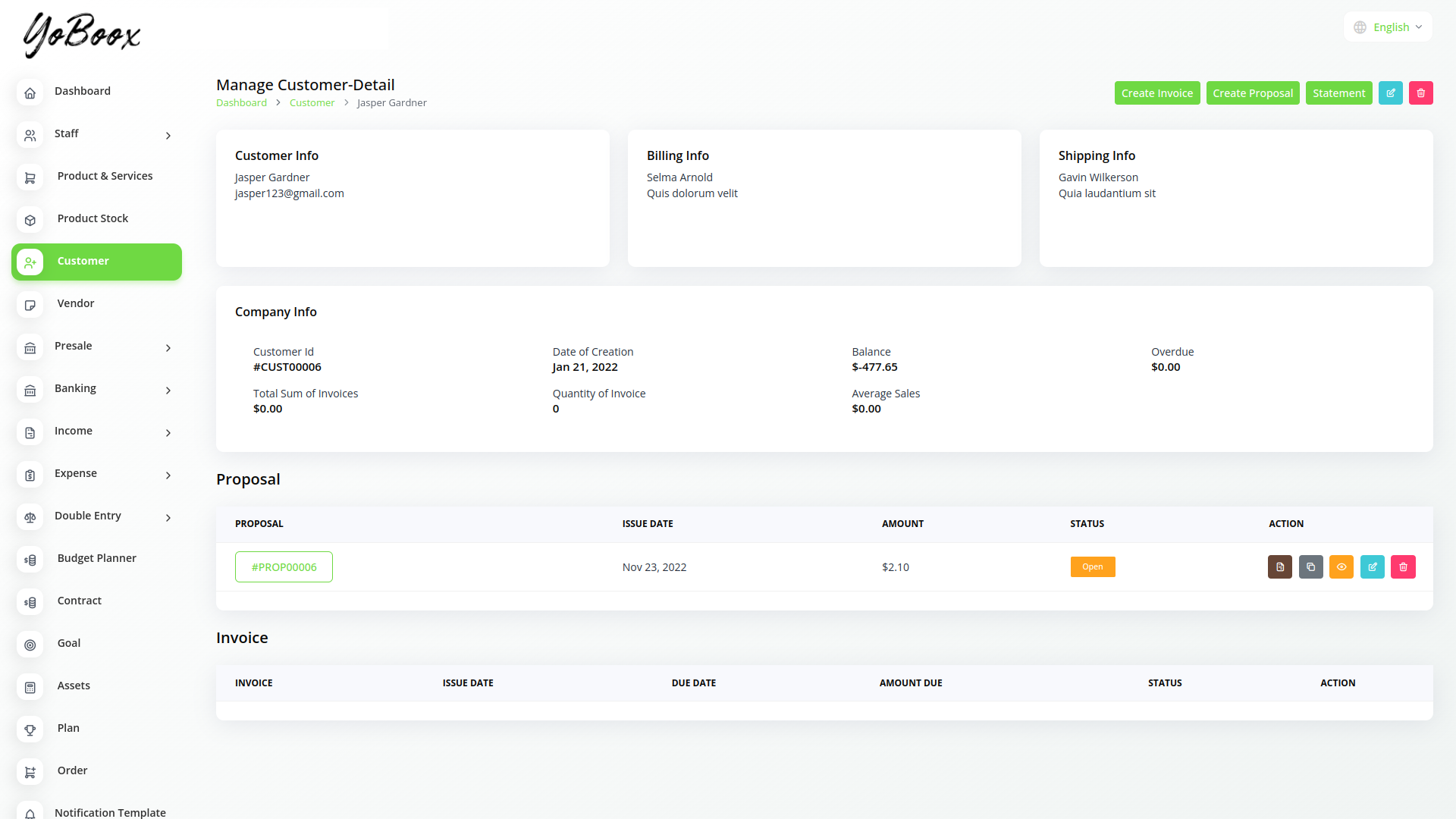This screenshot has height=819, width=1456.
Task: Click the edit customer icon beside Statement
Action: (x=1390, y=93)
